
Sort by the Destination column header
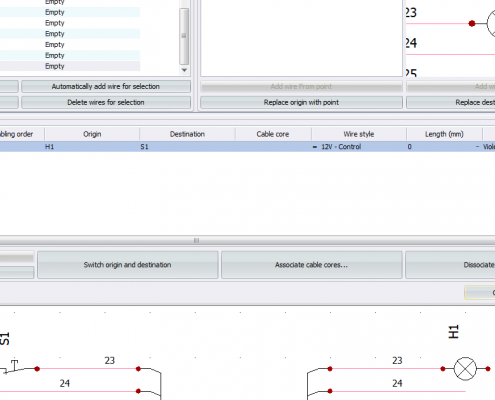pos(187,134)
